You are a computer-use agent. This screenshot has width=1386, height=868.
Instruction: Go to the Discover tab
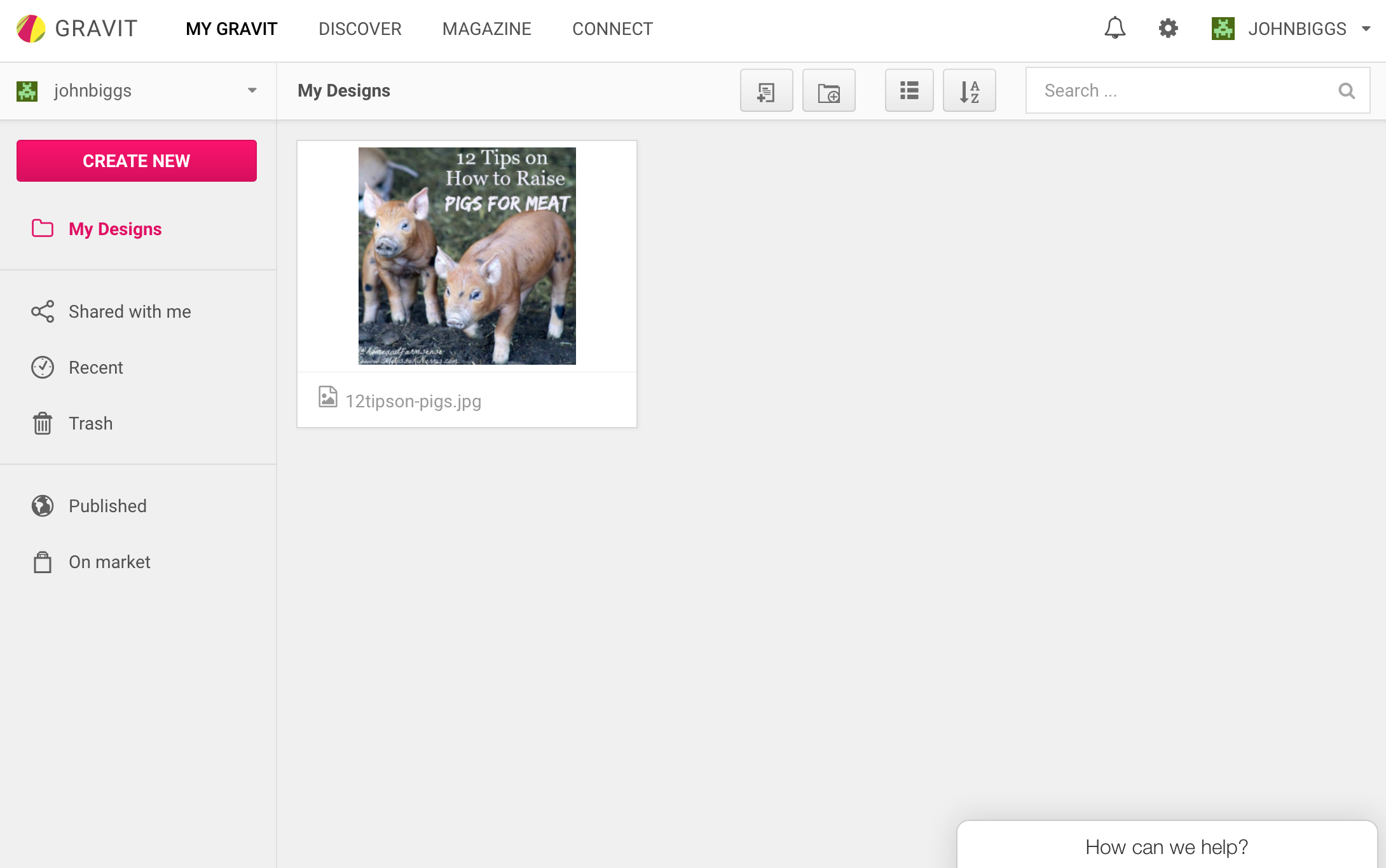click(x=360, y=29)
